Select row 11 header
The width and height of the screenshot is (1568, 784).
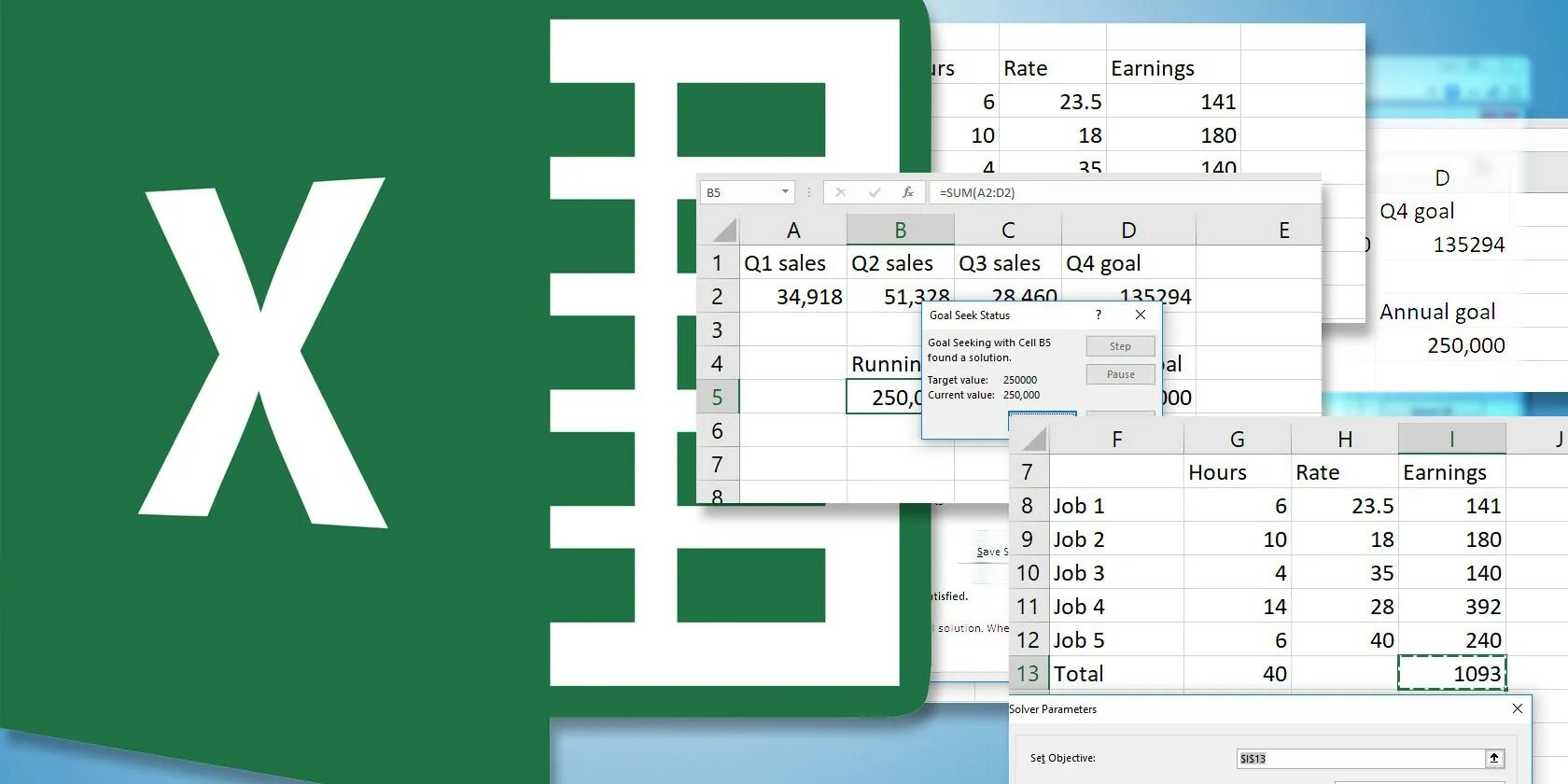click(x=1029, y=607)
